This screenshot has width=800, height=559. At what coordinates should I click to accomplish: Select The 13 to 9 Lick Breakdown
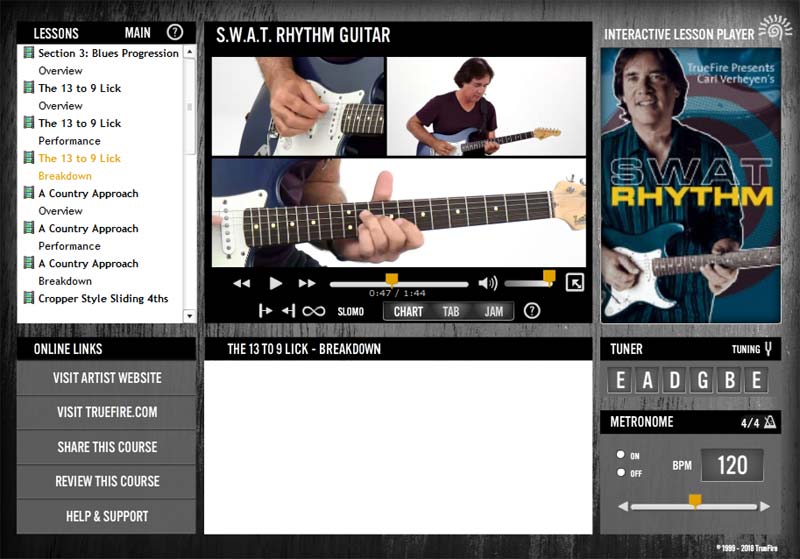[x=74, y=167]
